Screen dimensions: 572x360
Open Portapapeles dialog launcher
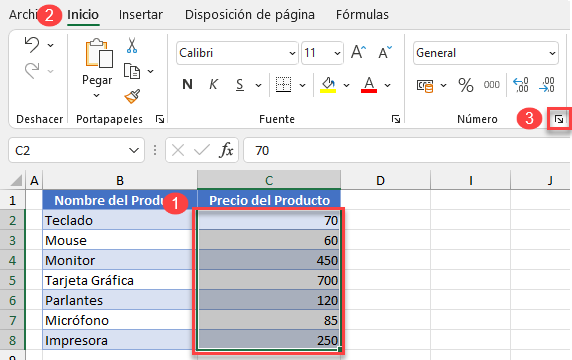click(x=160, y=119)
